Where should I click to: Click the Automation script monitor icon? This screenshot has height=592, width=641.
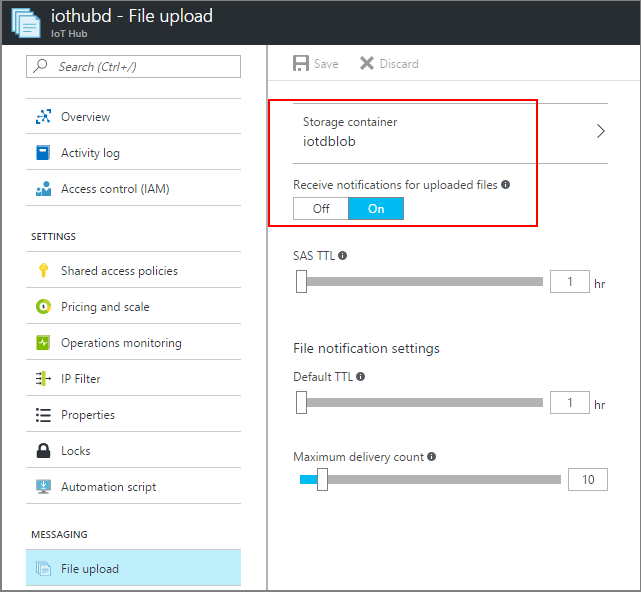click(43, 487)
